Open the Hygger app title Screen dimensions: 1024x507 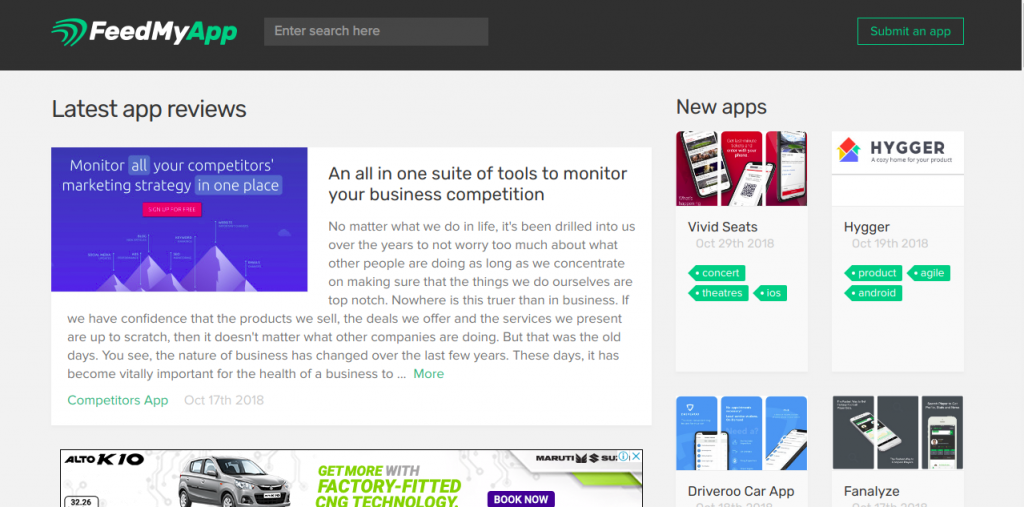(x=867, y=227)
